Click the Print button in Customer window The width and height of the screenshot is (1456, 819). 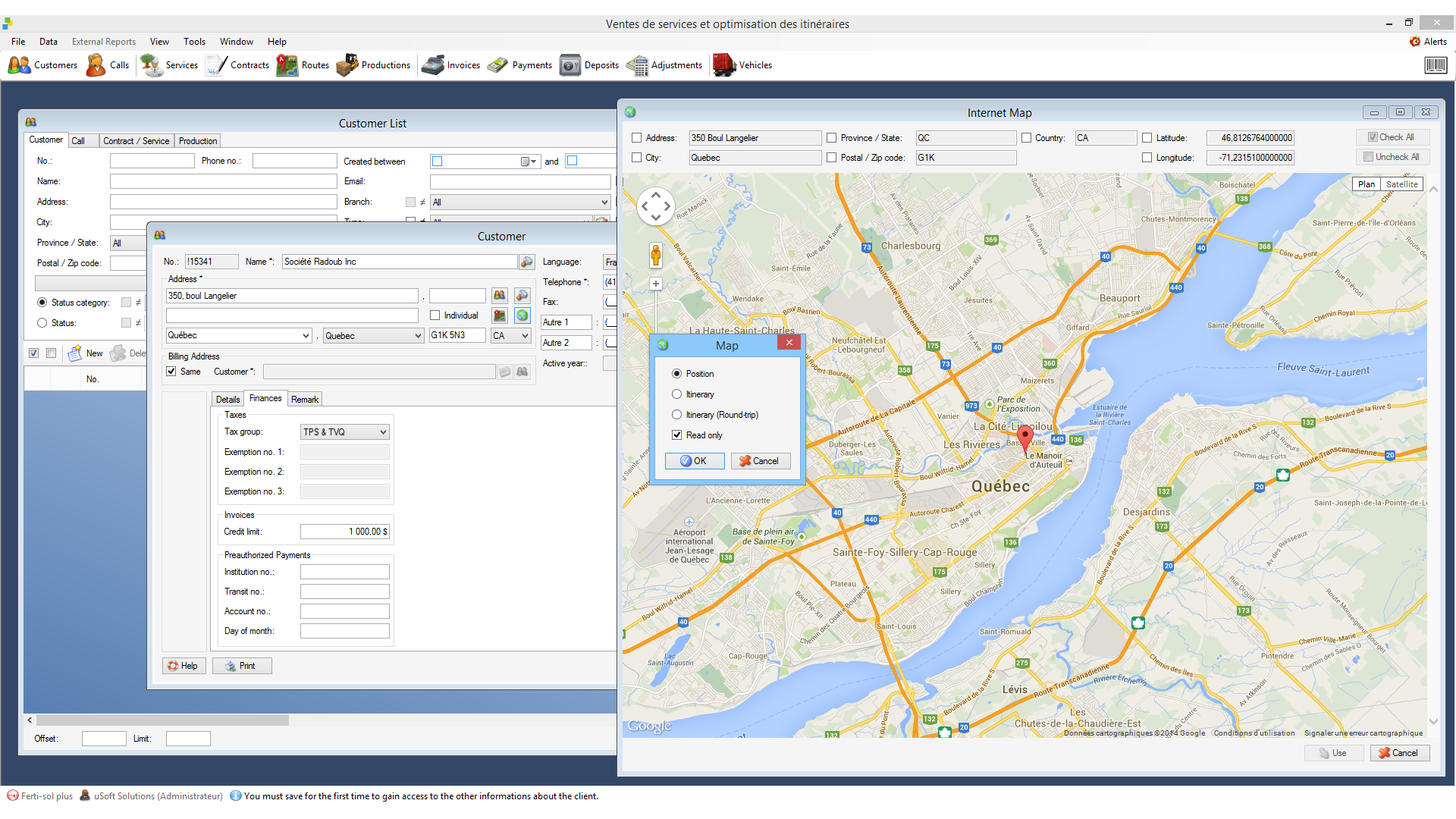pyautogui.click(x=242, y=666)
